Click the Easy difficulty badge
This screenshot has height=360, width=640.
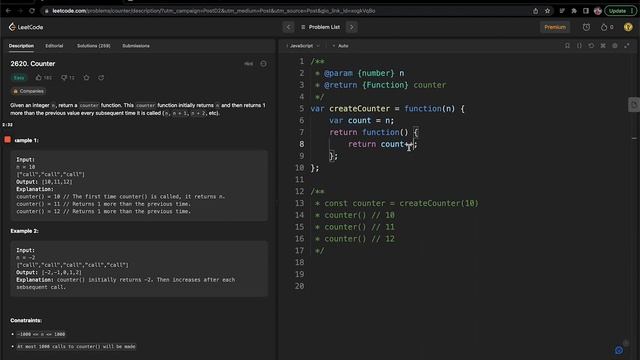point(19,78)
